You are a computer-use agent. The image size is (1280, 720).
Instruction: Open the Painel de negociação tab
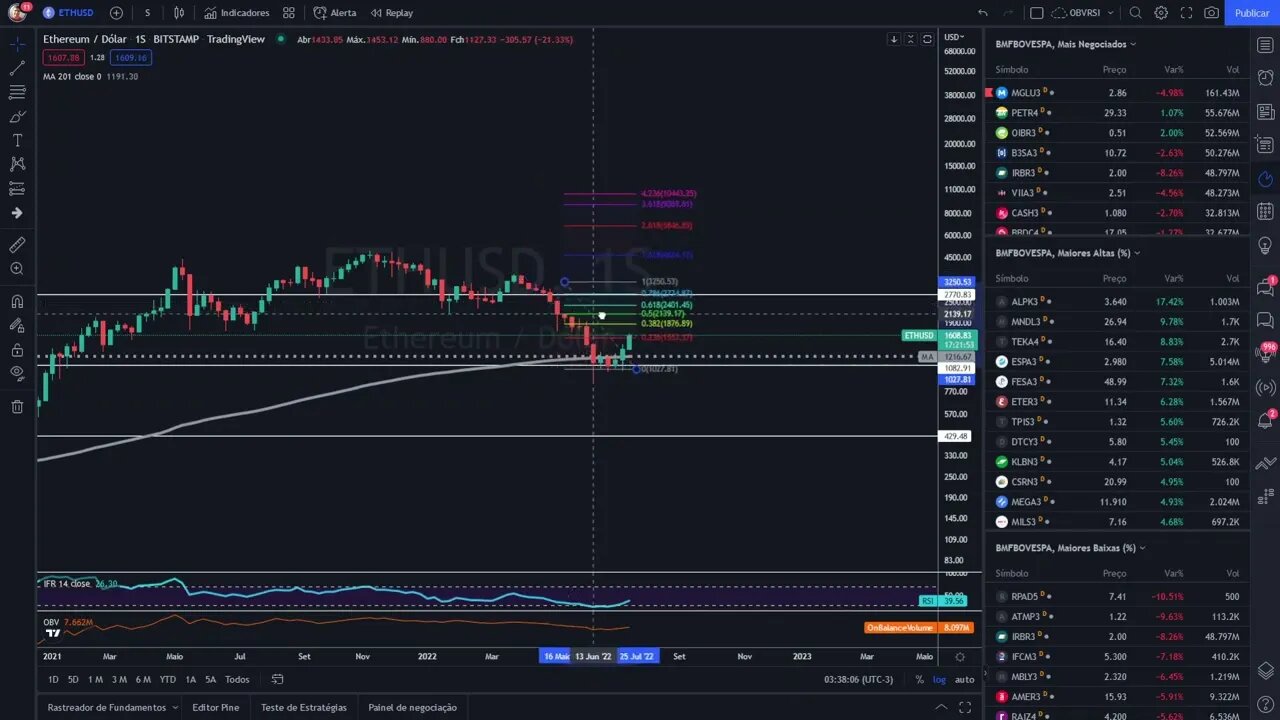[412, 707]
